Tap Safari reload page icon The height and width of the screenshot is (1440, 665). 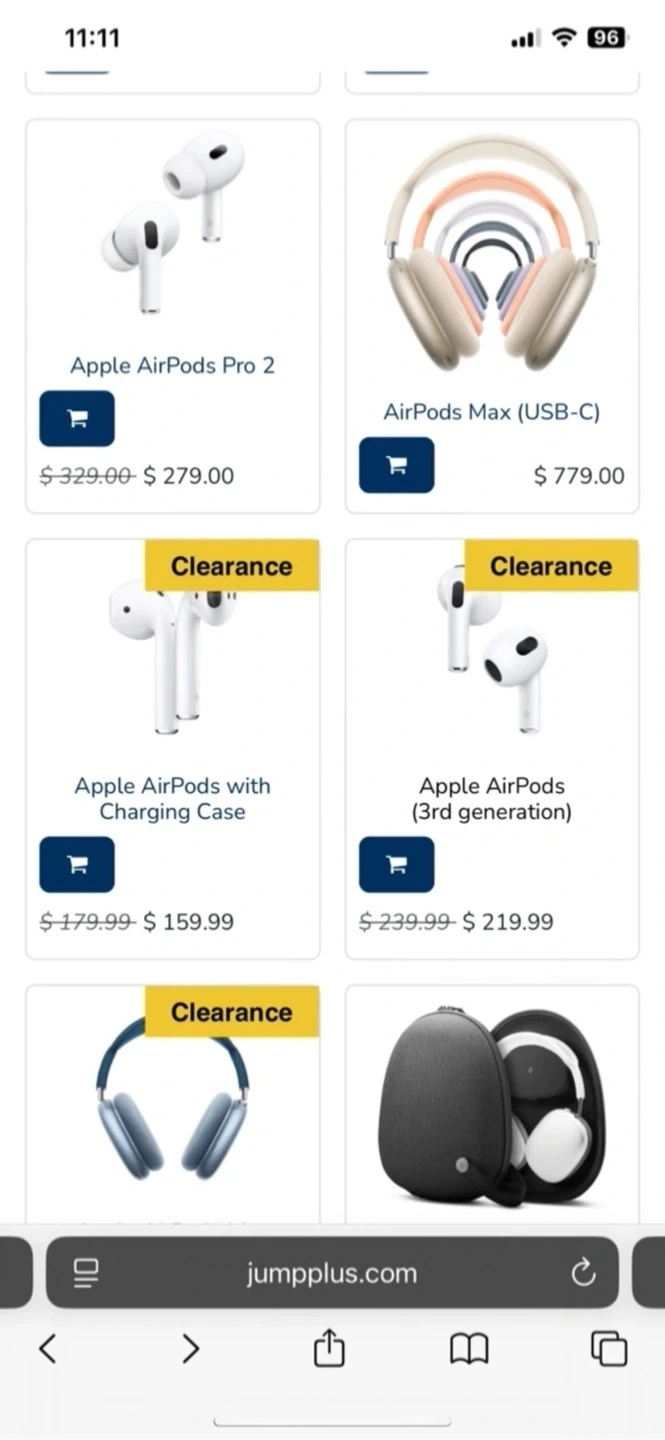(x=582, y=1273)
